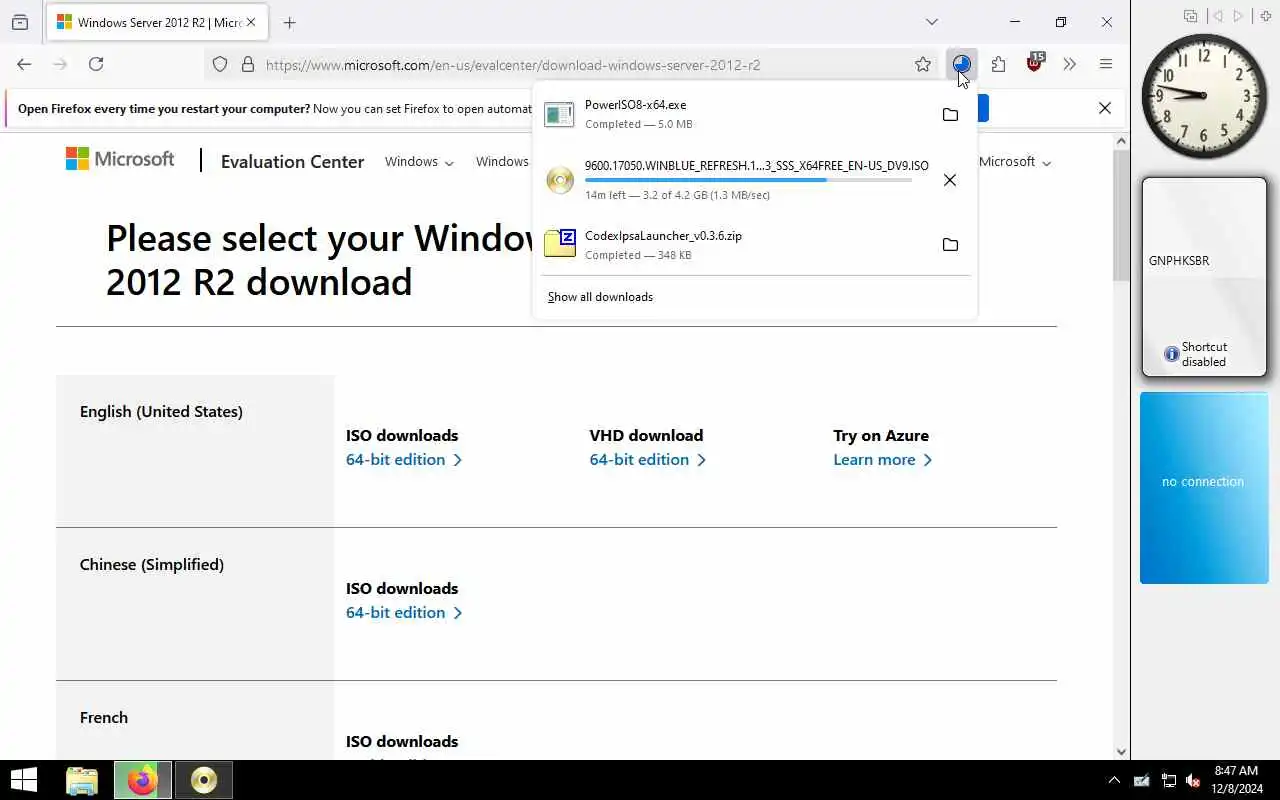The width and height of the screenshot is (1280, 800).
Task: Open a new tab
Action: coord(289,22)
